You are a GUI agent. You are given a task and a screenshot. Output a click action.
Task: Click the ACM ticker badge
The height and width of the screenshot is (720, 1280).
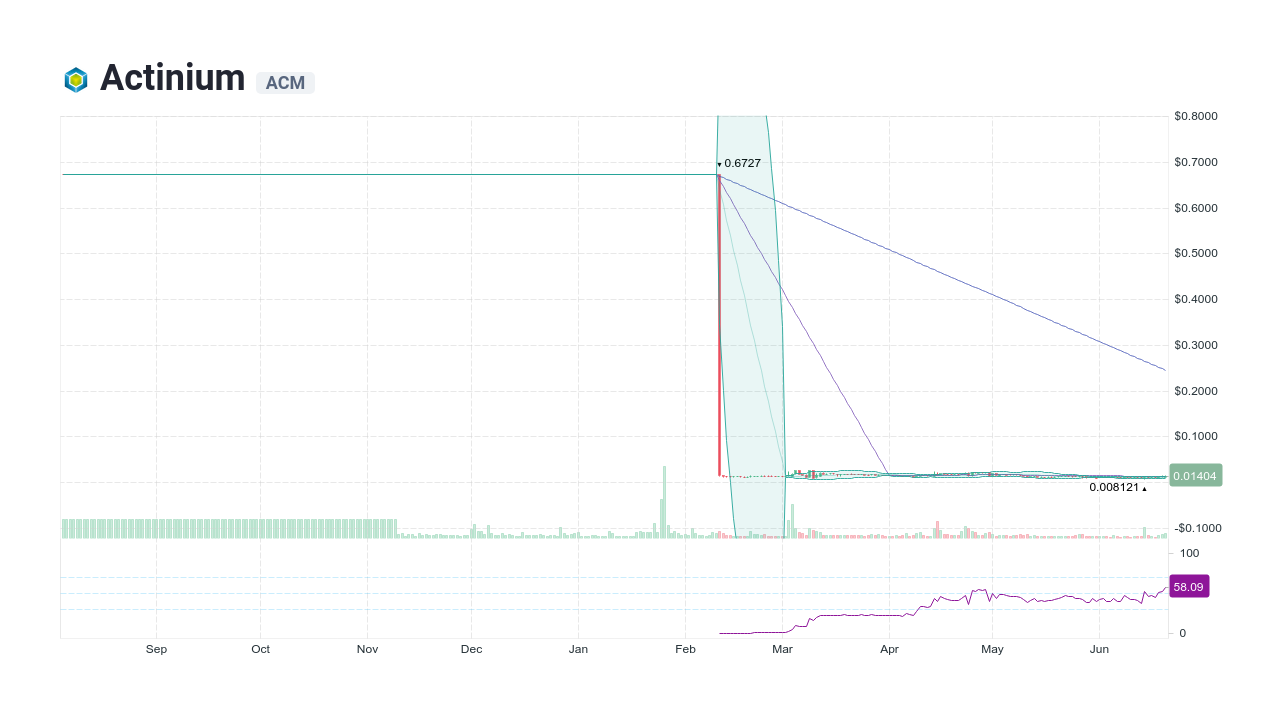click(x=285, y=83)
